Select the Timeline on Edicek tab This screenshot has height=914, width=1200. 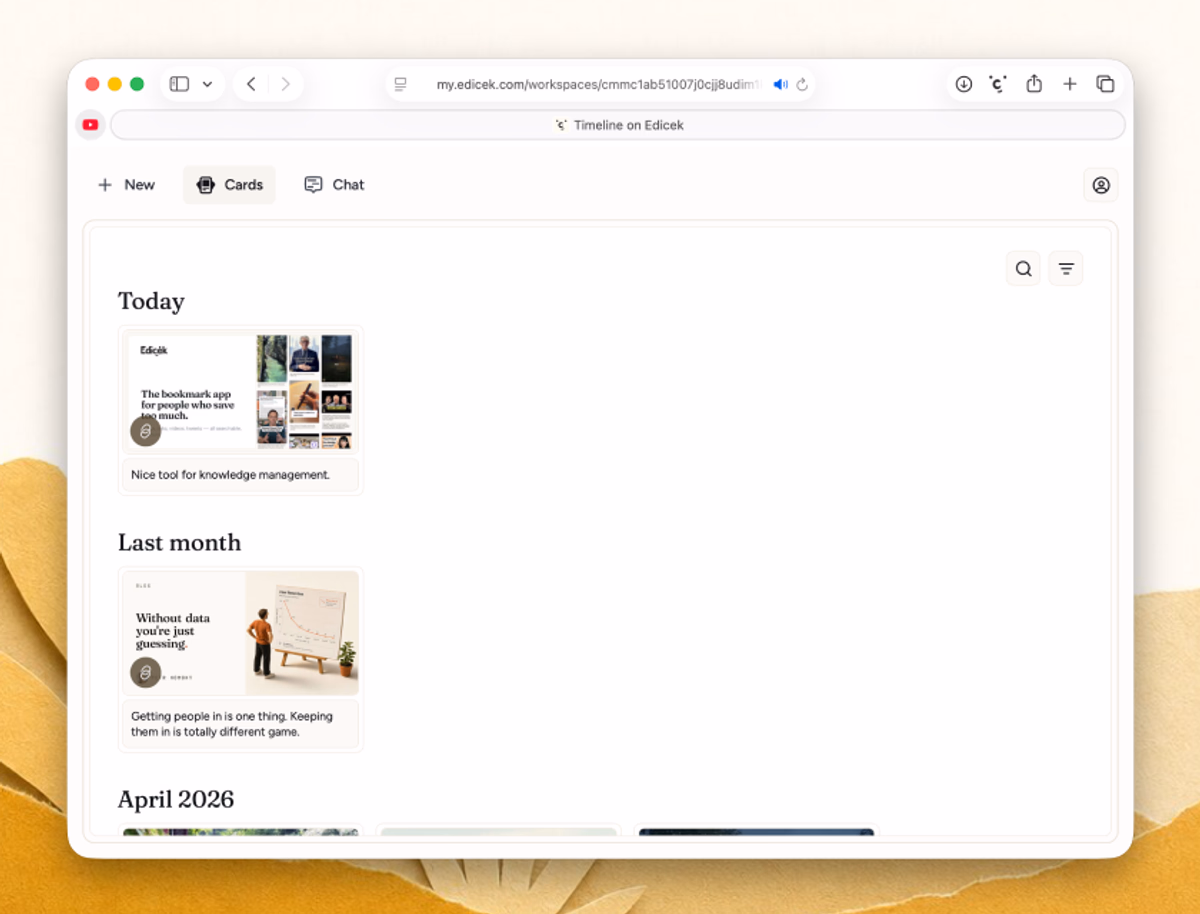click(618, 125)
